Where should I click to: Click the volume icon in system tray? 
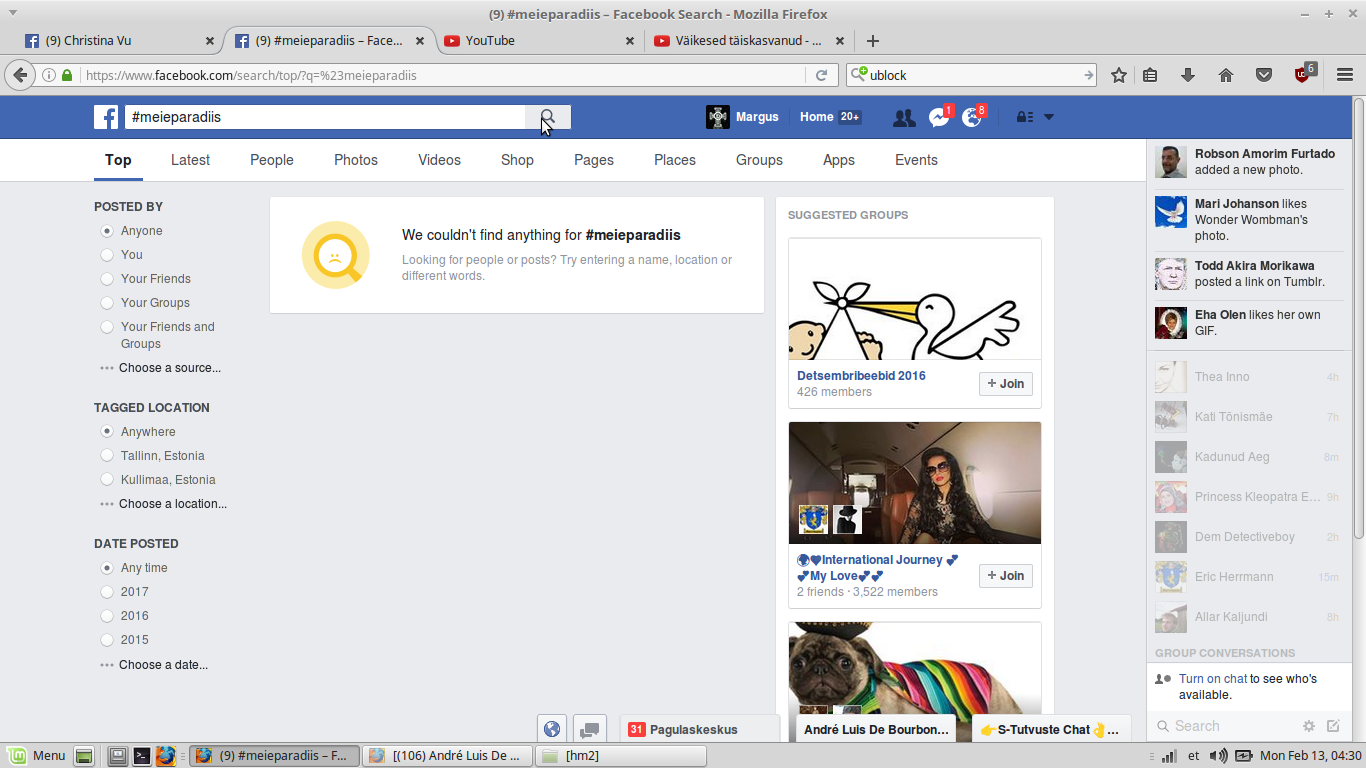(x=1218, y=755)
